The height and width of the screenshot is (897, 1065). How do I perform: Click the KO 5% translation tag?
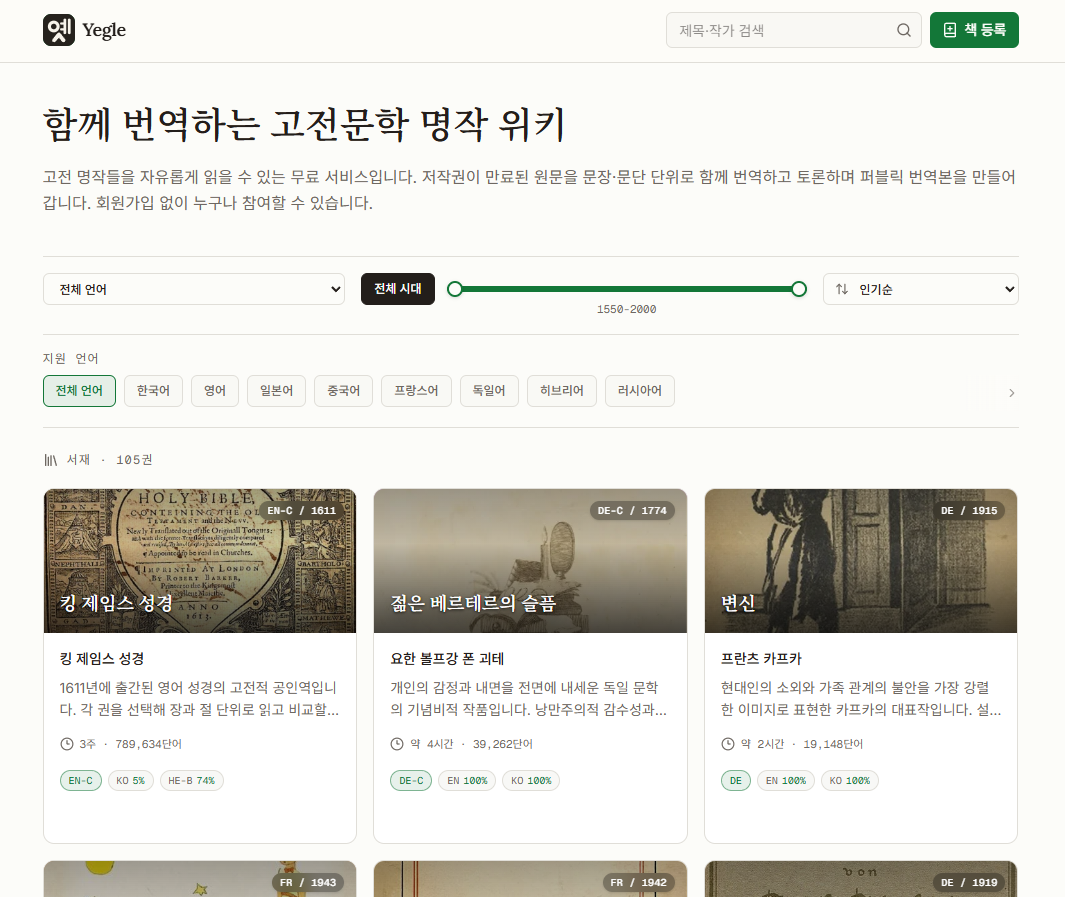[130, 781]
